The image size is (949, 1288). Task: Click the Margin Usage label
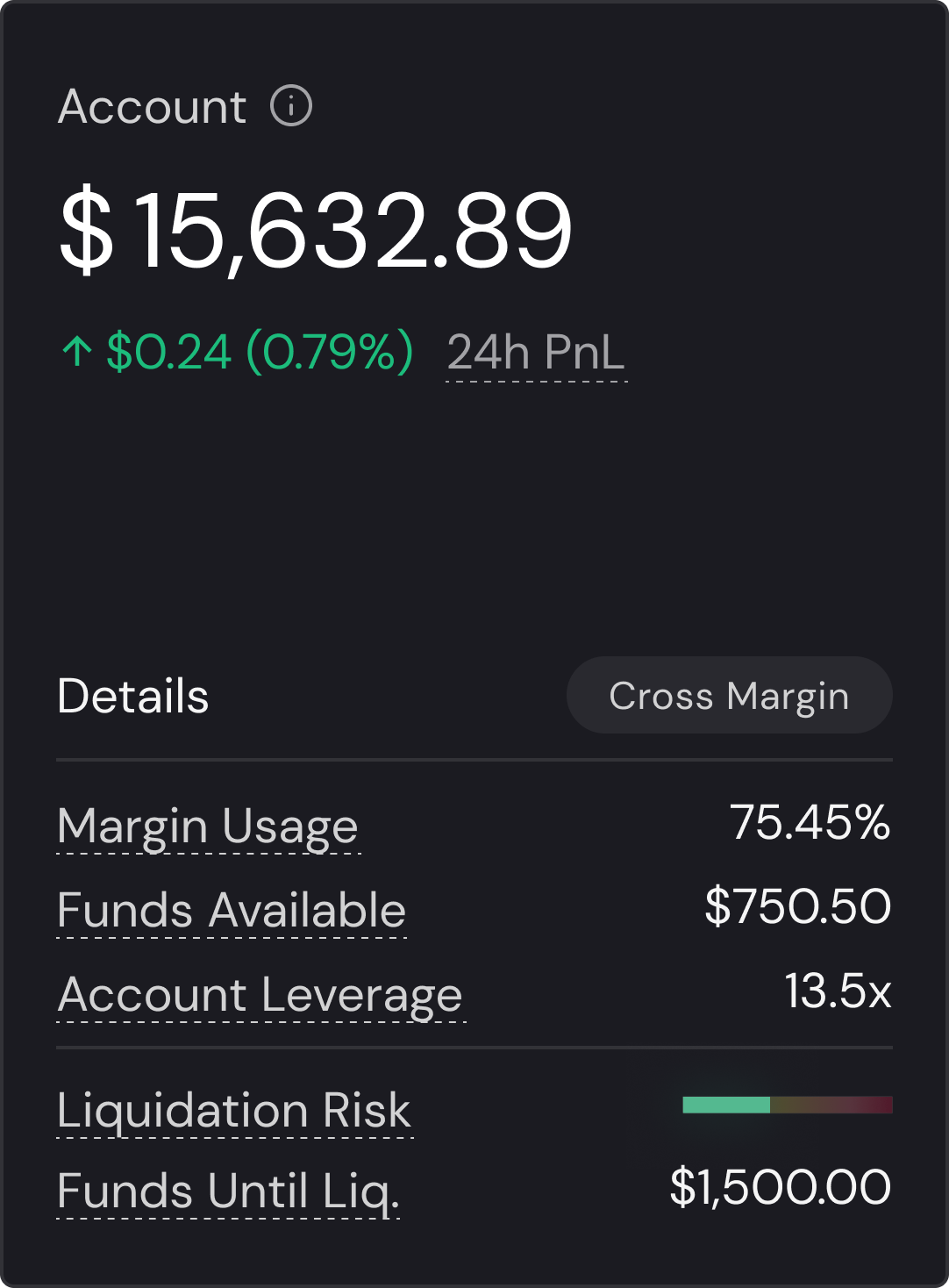coord(209,826)
